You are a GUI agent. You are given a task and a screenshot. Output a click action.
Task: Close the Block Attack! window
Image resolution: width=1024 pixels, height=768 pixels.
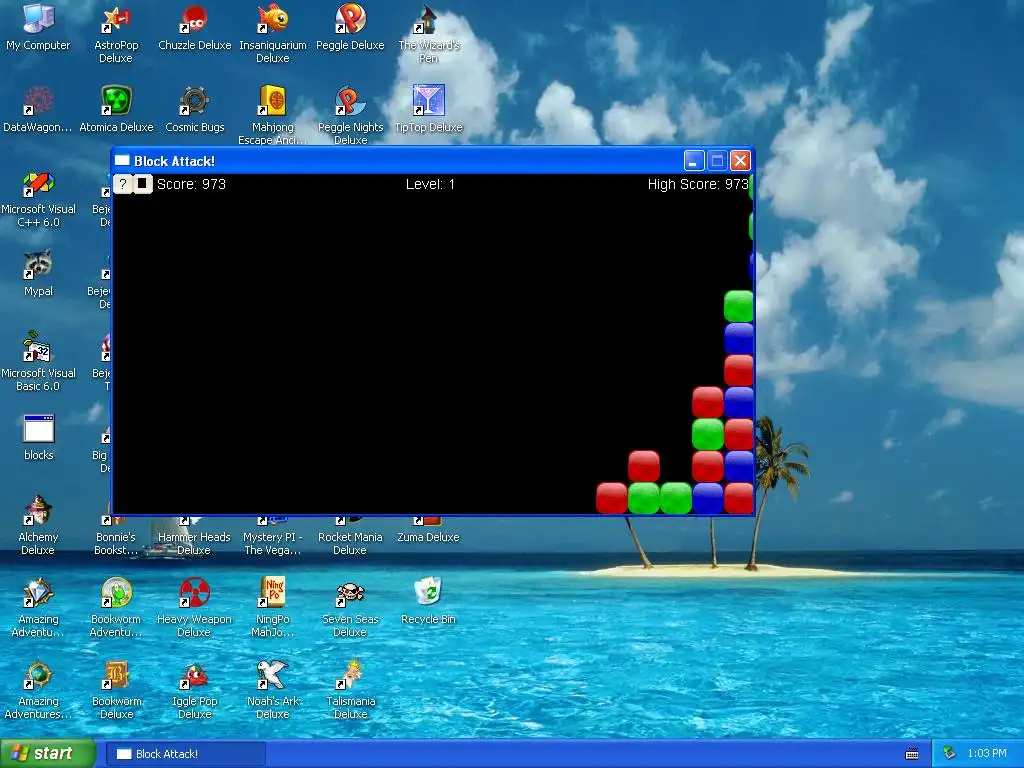click(x=740, y=161)
